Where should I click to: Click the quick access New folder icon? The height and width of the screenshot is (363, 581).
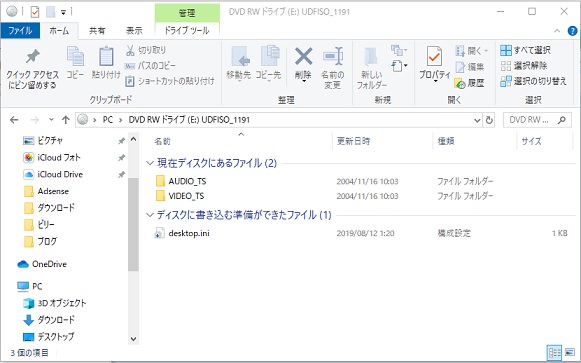[50, 12]
